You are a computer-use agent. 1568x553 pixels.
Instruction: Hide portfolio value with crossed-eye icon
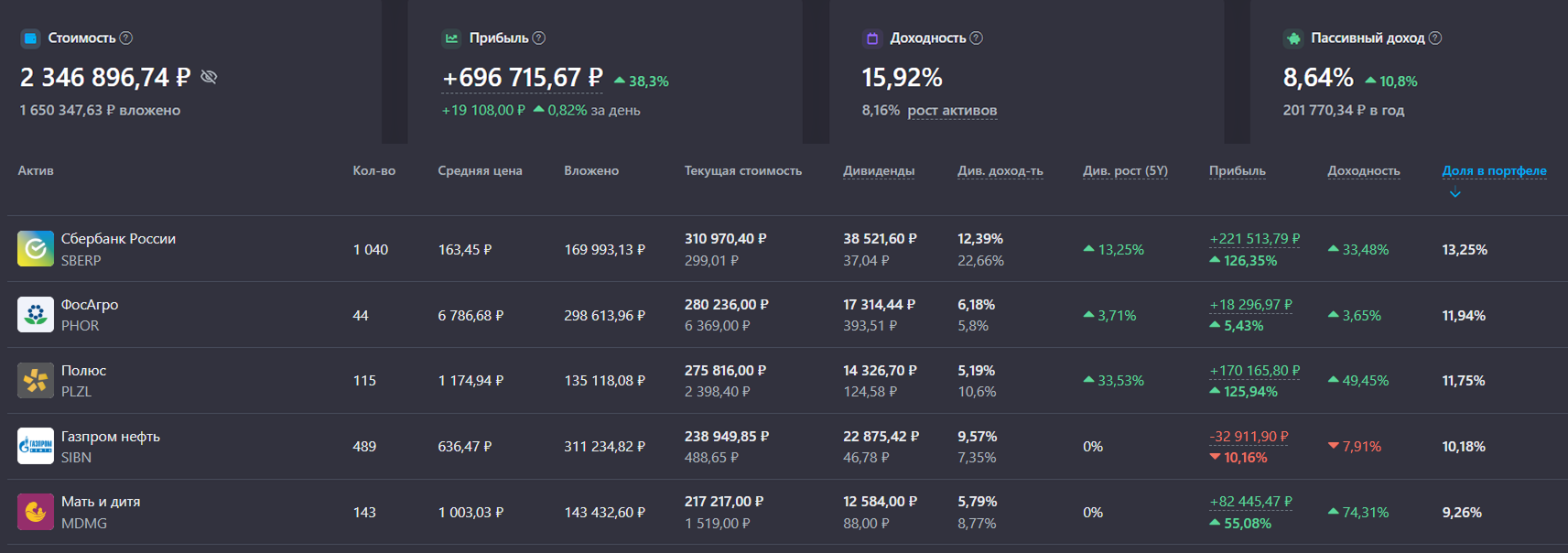(x=209, y=77)
